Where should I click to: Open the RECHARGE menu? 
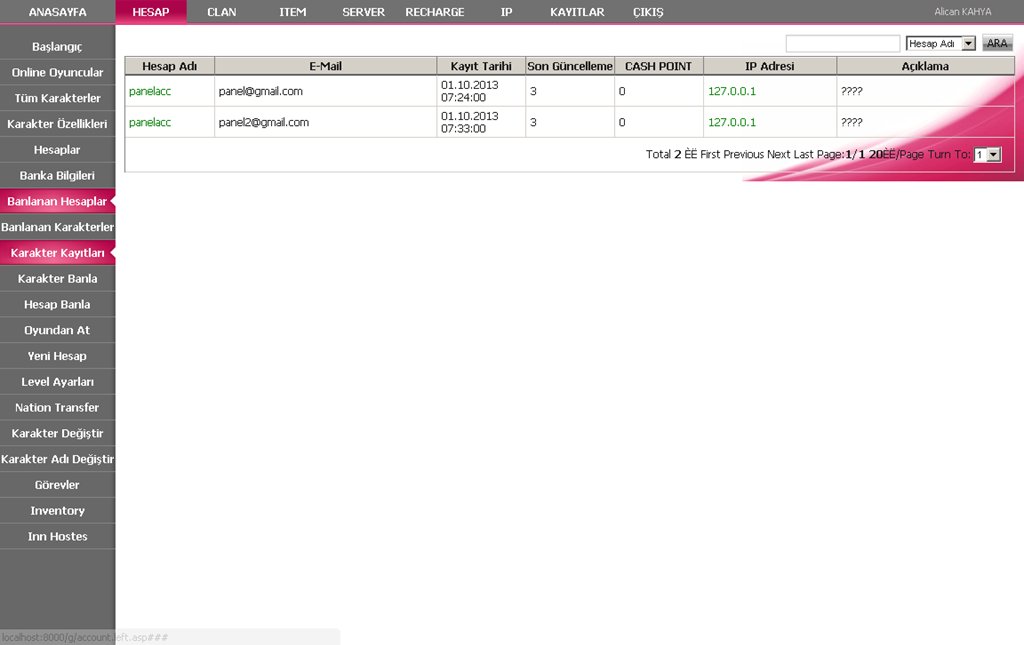pyautogui.click(x=435, y=12)
